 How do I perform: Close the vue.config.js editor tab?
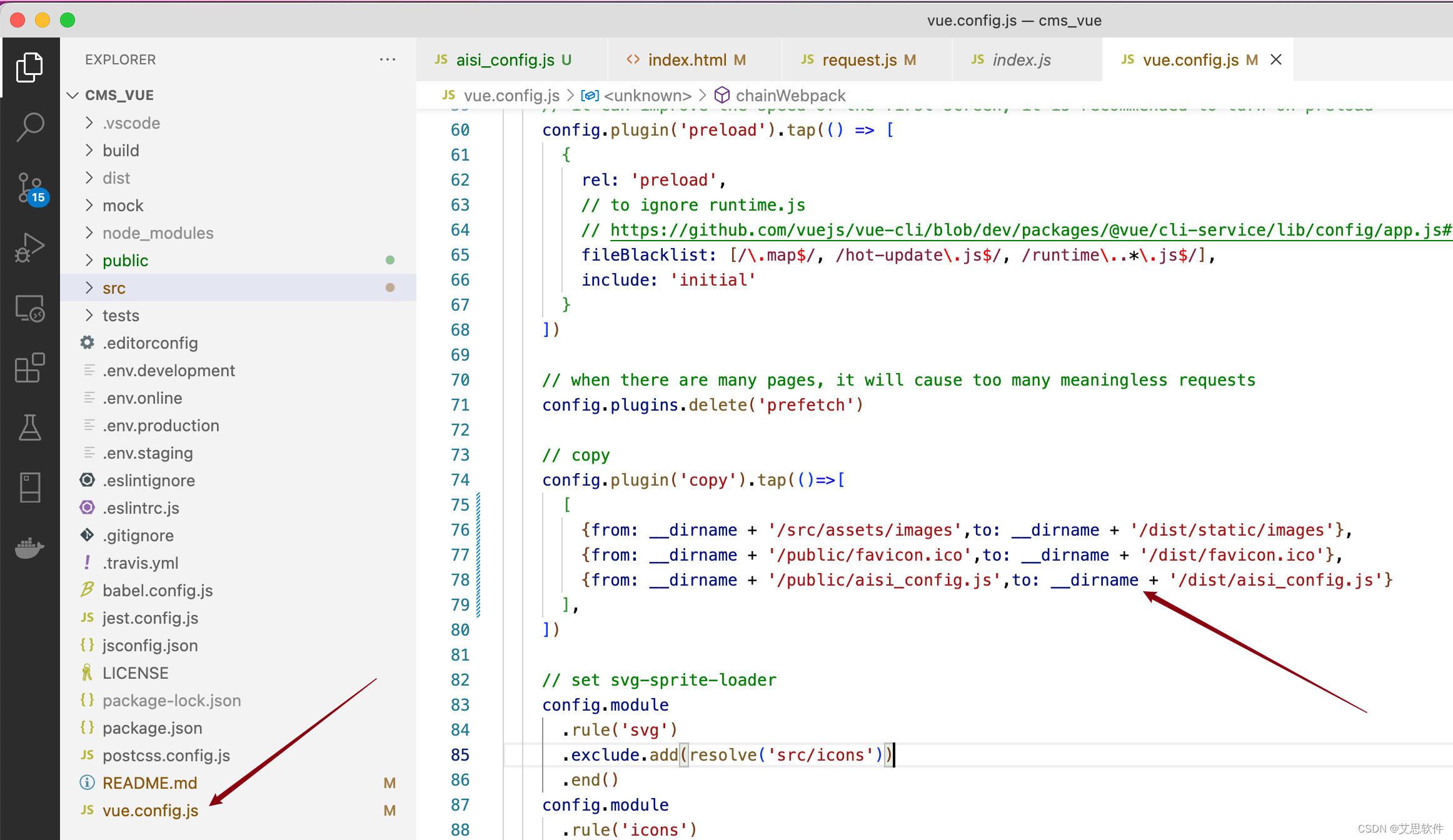(1276, 59)
